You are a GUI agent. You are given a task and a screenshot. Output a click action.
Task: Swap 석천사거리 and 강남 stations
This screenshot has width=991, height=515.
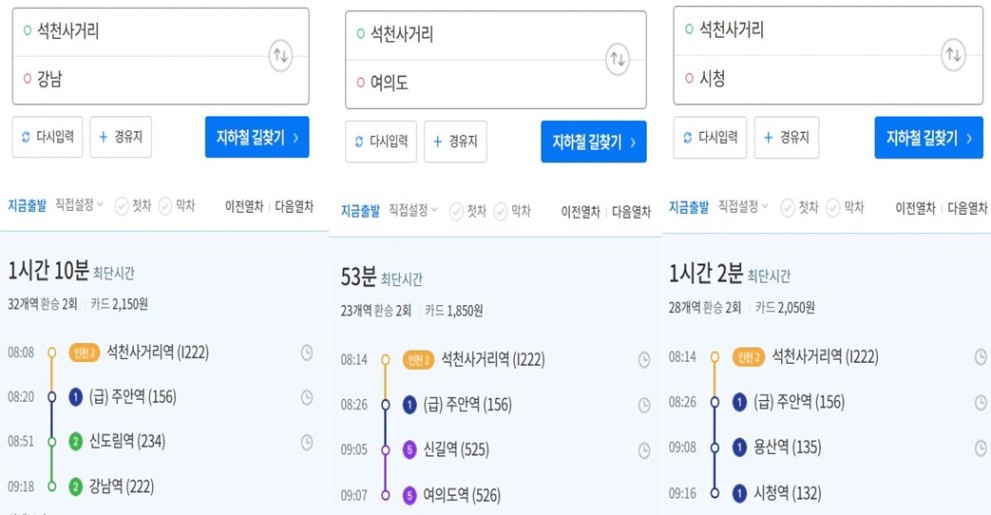281,56
